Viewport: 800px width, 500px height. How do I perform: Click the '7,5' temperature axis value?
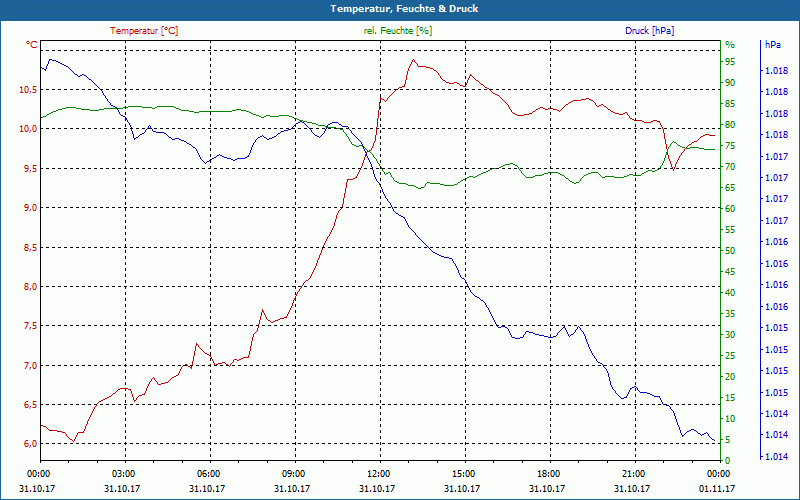[x=31, y=326]
